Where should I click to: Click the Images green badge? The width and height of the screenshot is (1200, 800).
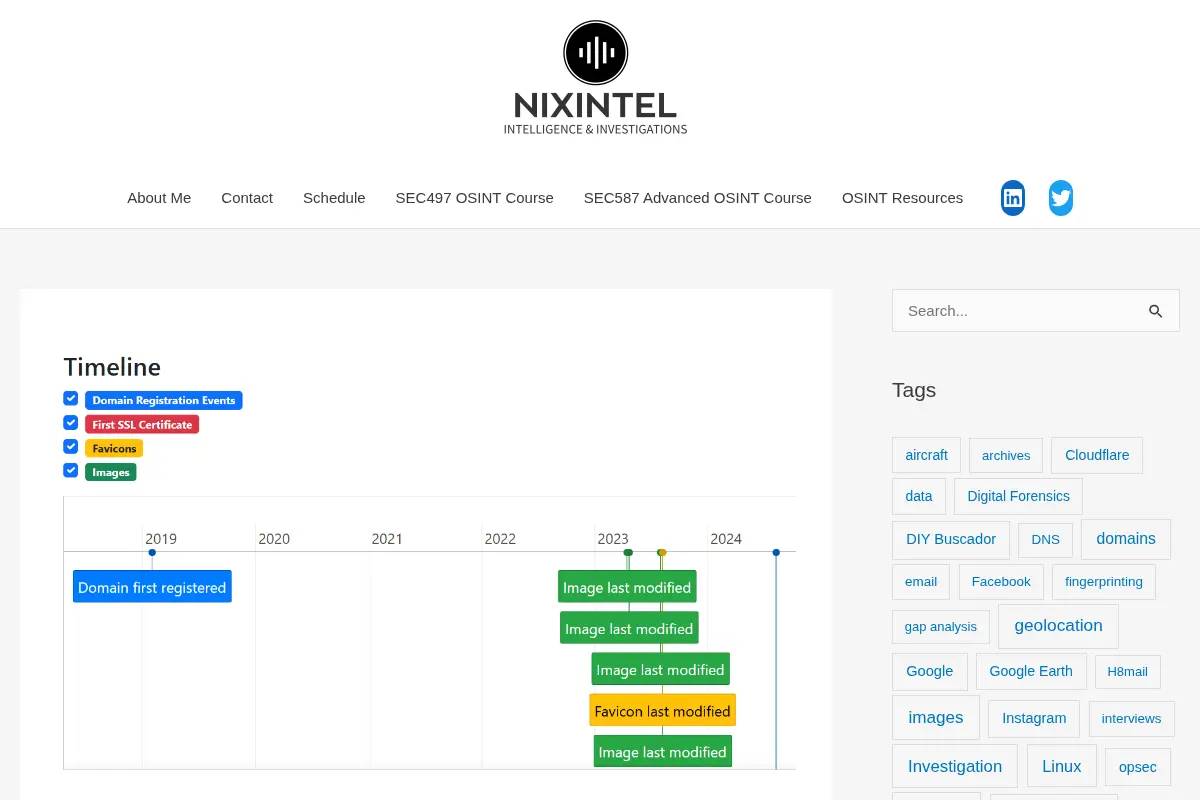pos(111,472)
